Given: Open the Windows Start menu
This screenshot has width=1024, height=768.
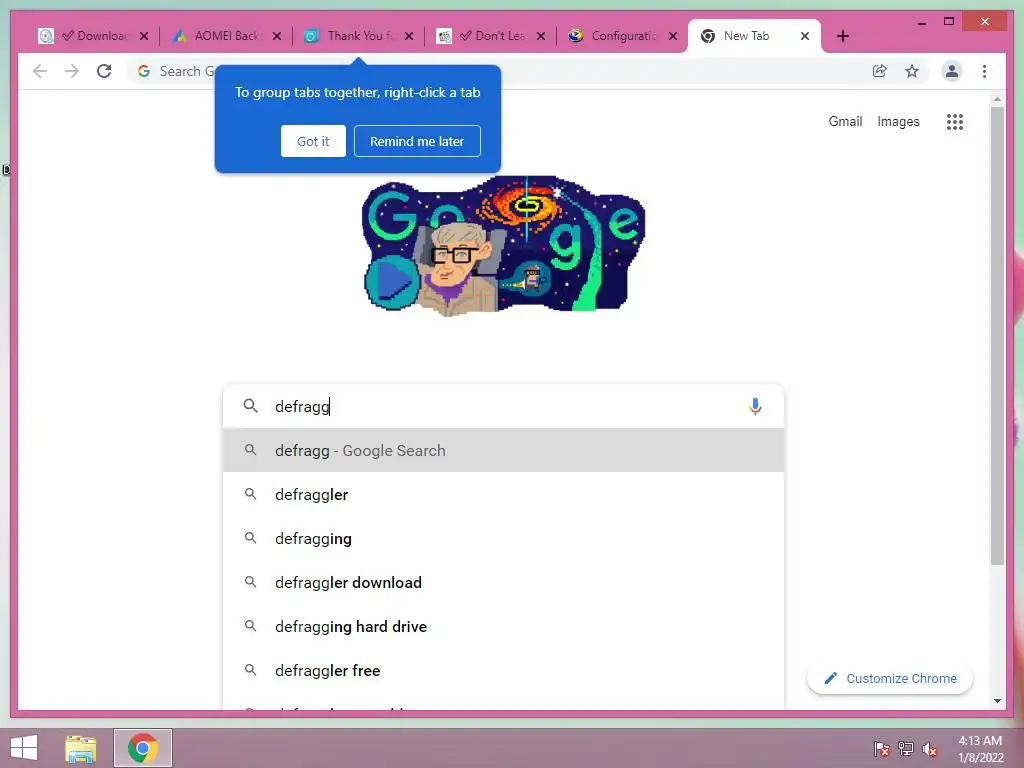Looking at the screenshot, I should [x=24, y=748].
